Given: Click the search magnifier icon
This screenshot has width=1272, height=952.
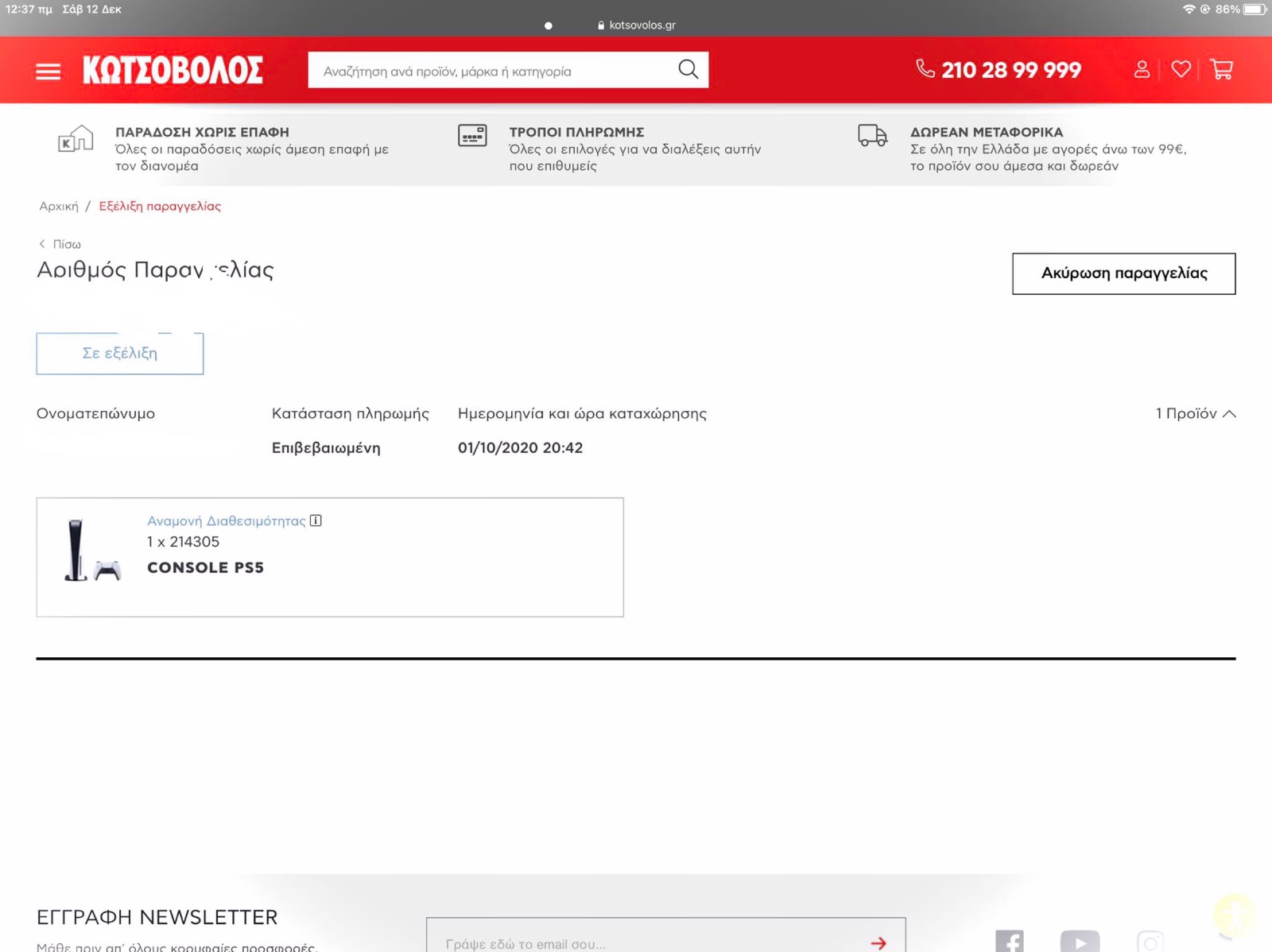Looking at the screenshot, I should 688,70.
